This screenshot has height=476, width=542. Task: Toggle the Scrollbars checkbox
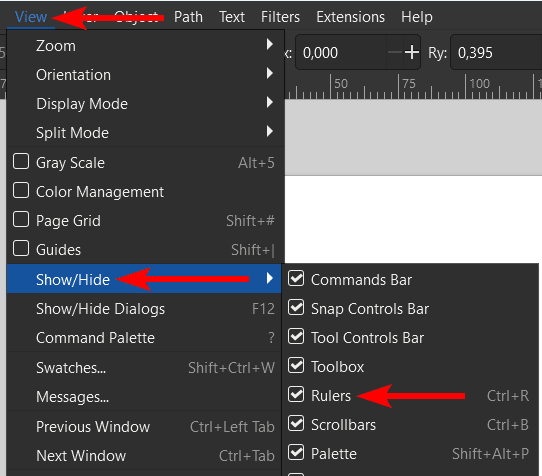point(296,424)
